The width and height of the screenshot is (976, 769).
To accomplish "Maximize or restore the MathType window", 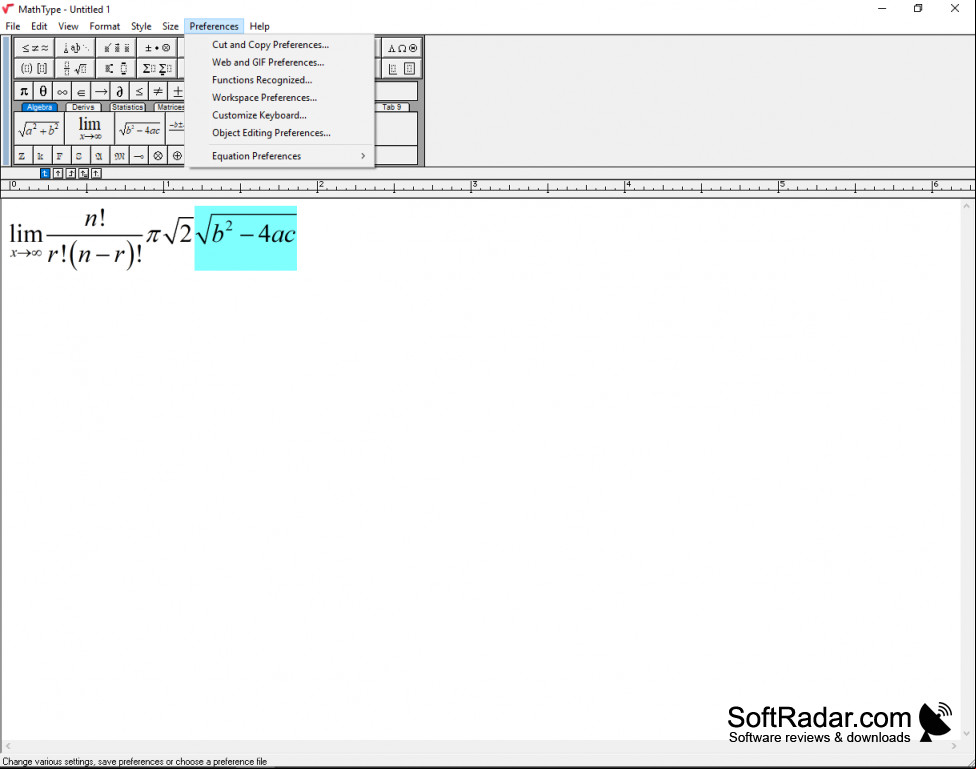I will click(x=918, y=9).
